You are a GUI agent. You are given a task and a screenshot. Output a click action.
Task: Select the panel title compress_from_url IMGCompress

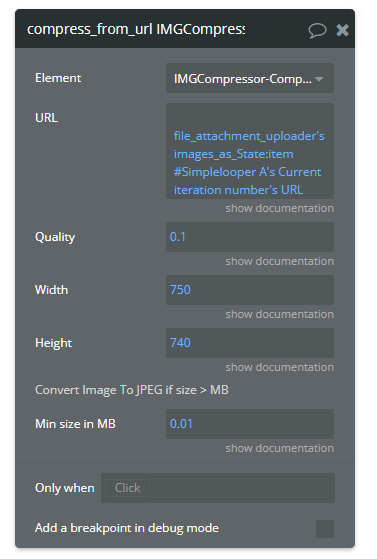[x=136, y=29]
